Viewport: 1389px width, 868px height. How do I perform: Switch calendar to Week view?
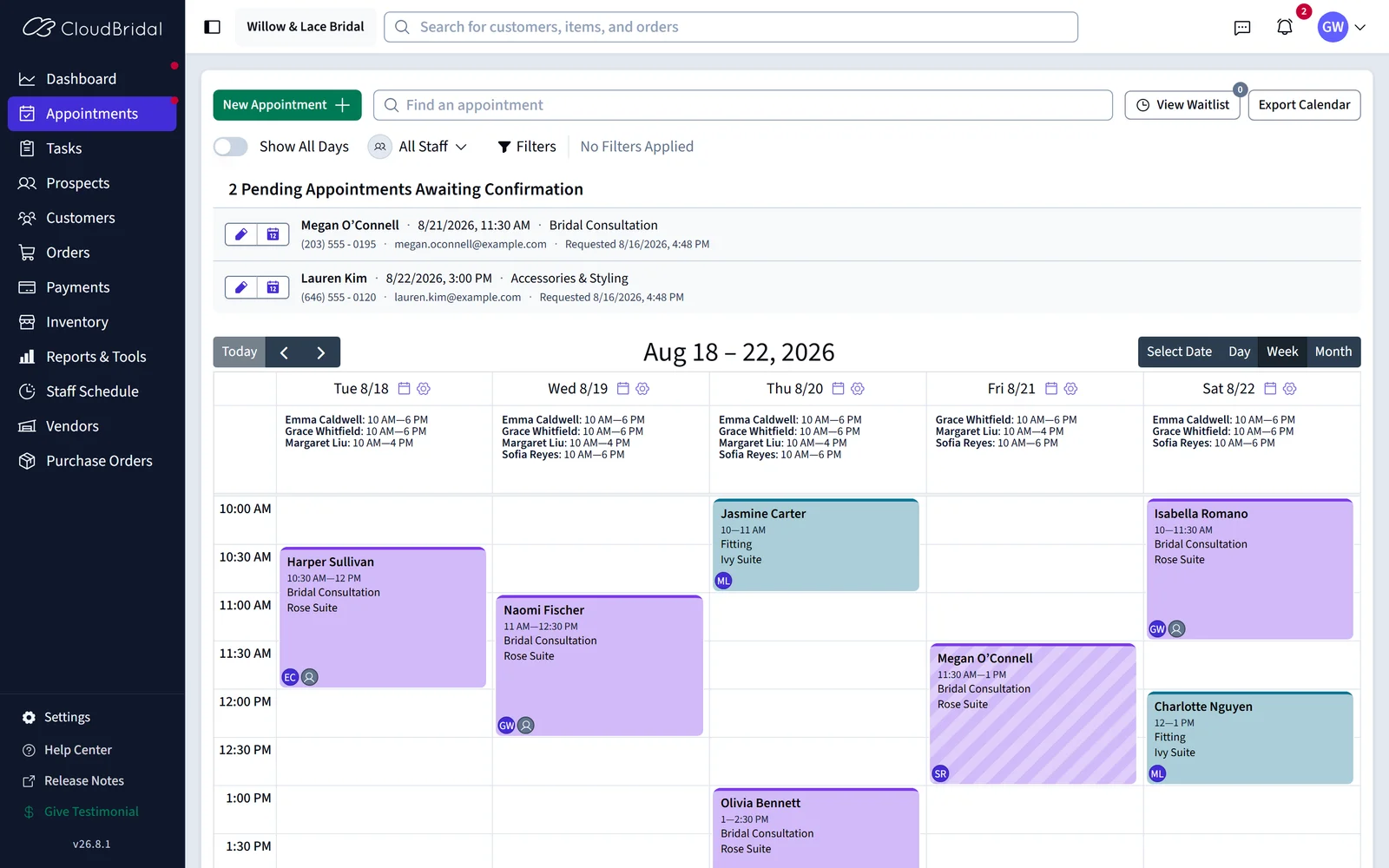coord(1282,352)
